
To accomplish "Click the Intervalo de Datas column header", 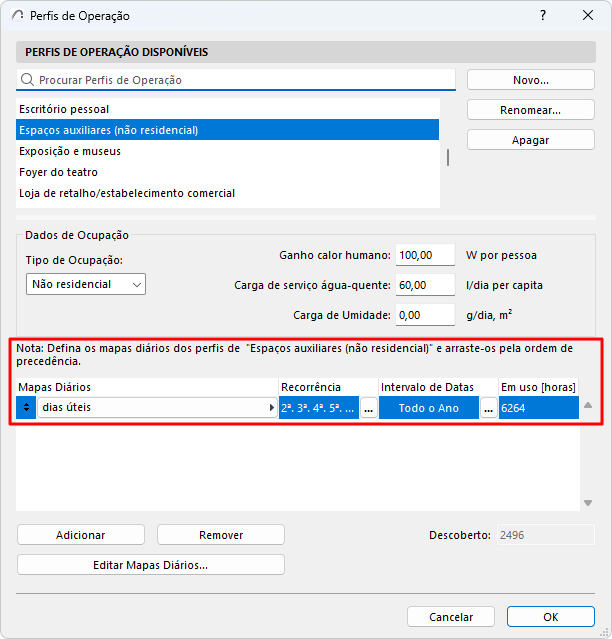I will point(438,387).
